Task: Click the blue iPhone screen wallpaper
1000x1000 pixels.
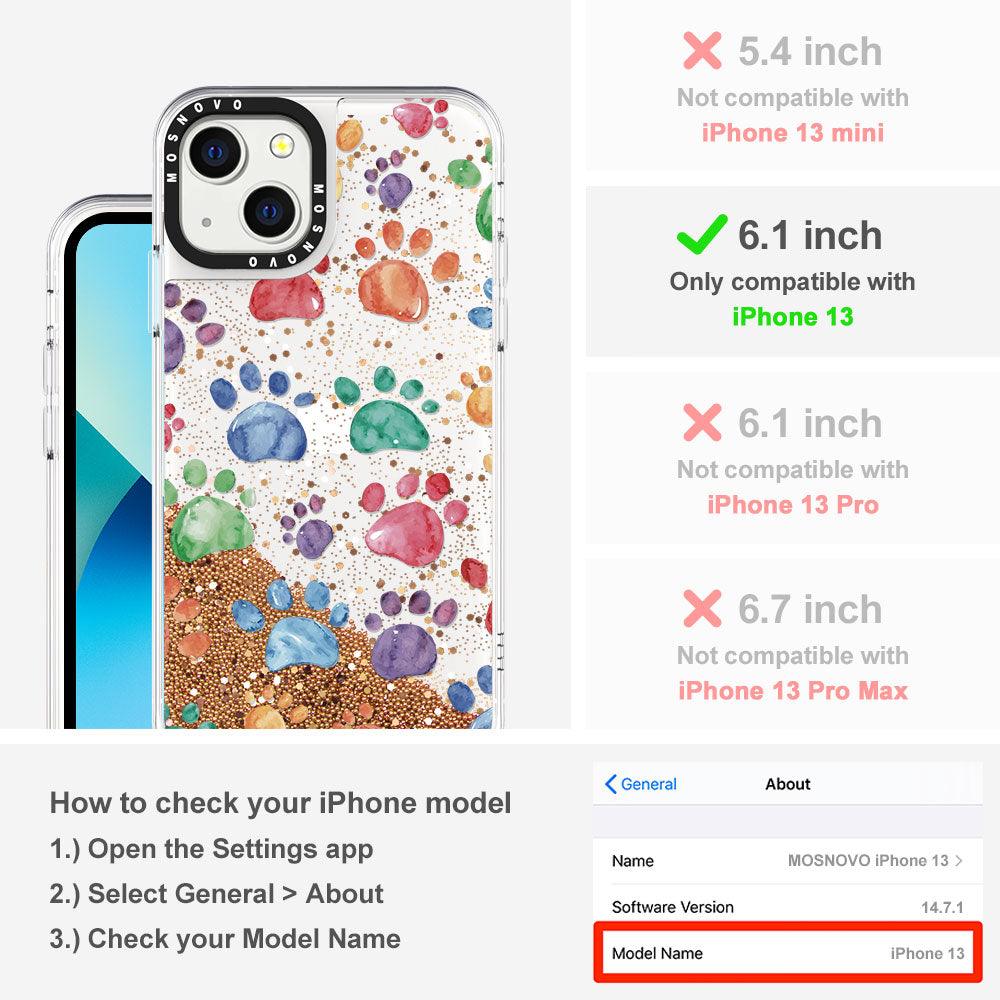Action: point(114,475)
